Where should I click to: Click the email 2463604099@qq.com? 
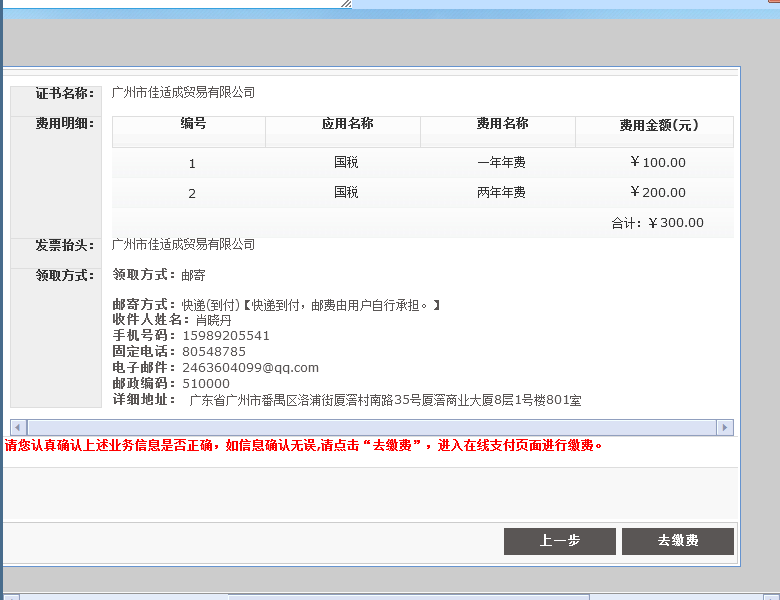click(x=250, y=368)
